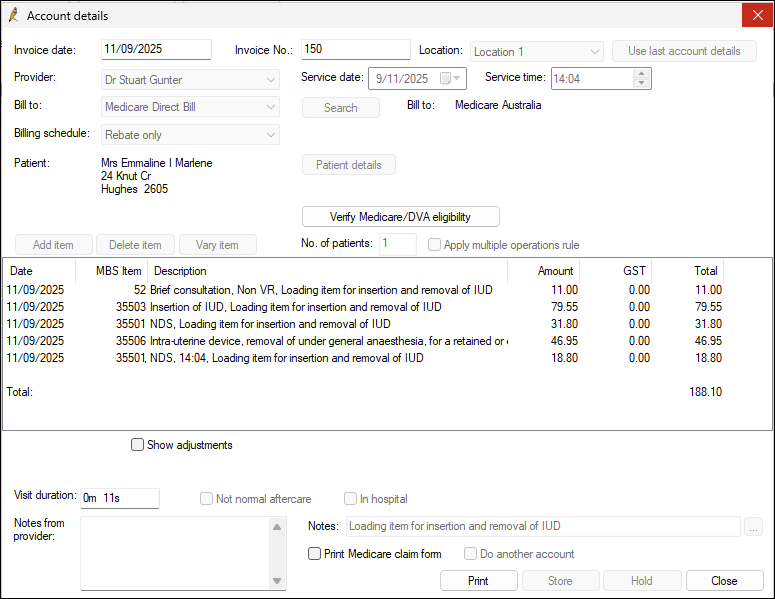Increase Service time with up spinner arrow

(x=641, y=73)
